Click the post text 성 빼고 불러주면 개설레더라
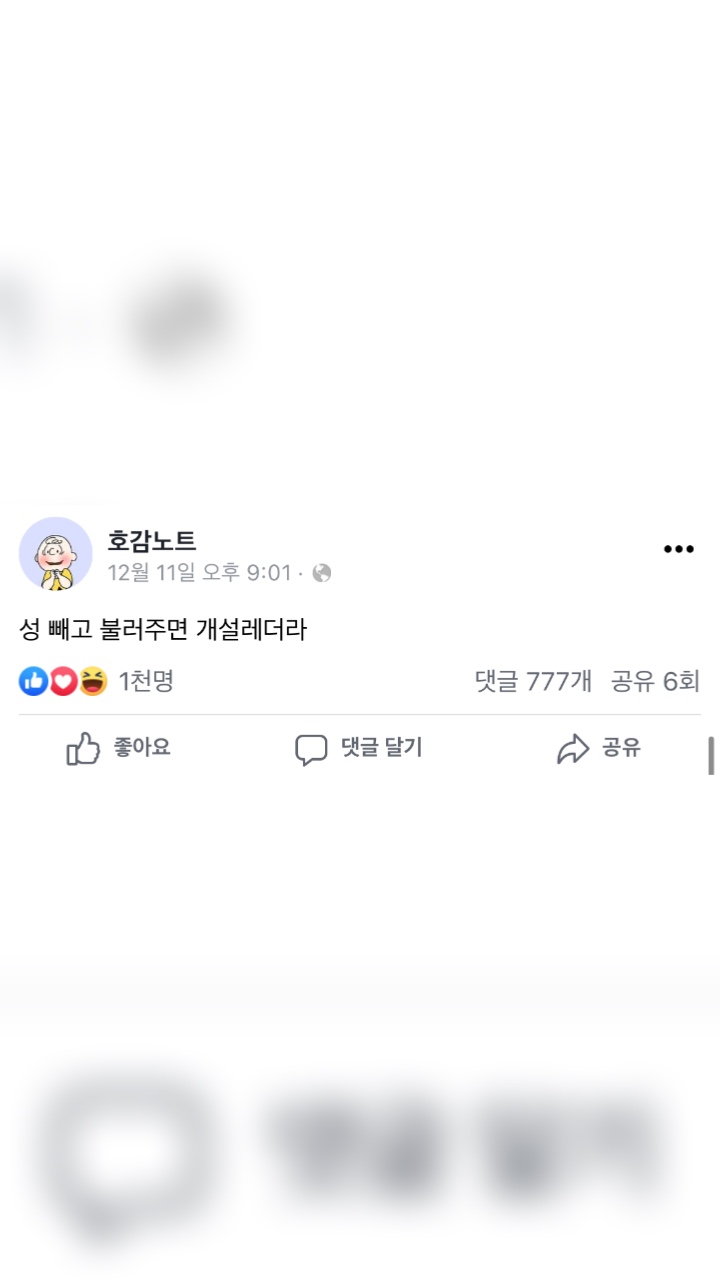Screen dimensions: 720x1280 tap(163, 630)
